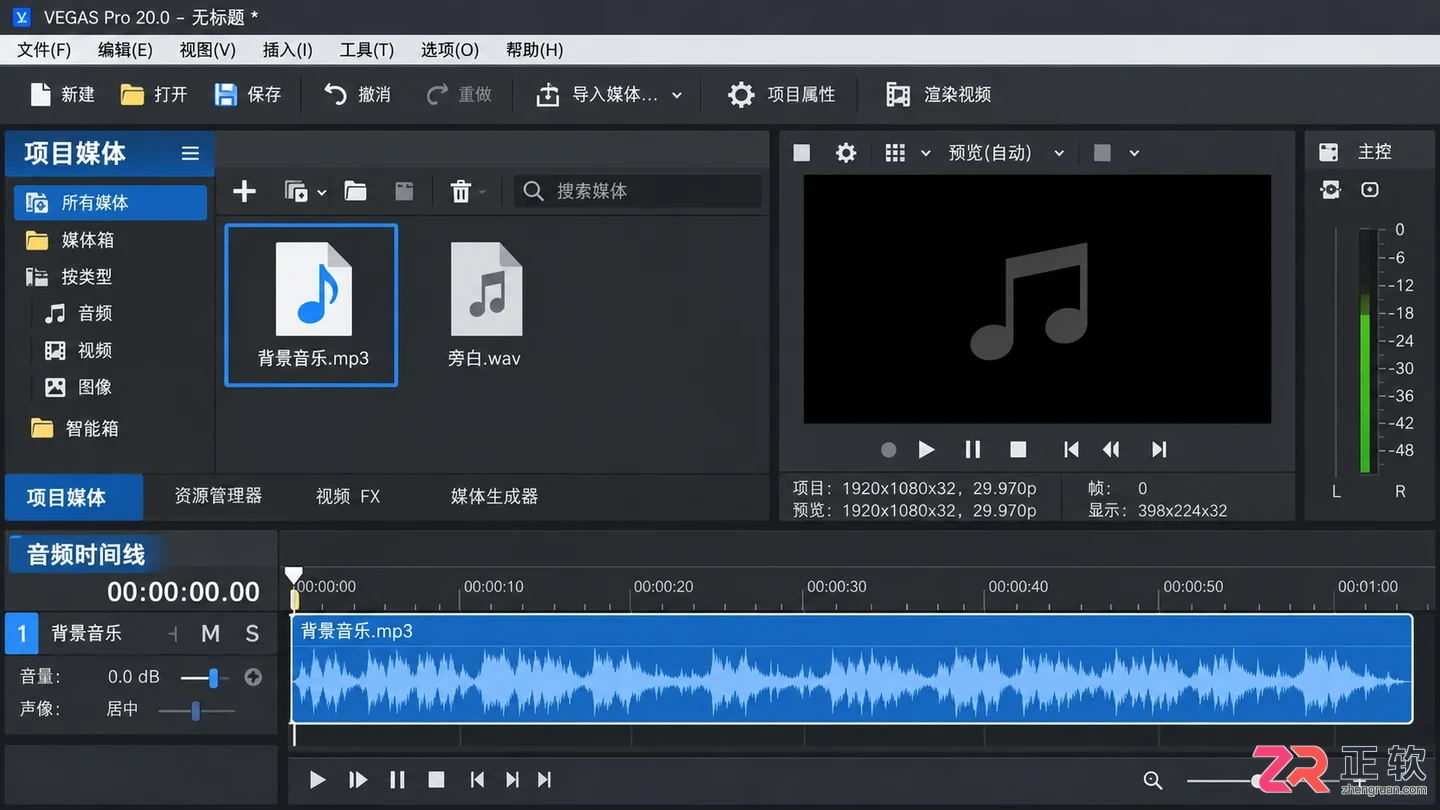The height and width of the screenshot is (810, 1440).
Task: Expand the grid overlay dropdown arrow
Action: [926, 153]
